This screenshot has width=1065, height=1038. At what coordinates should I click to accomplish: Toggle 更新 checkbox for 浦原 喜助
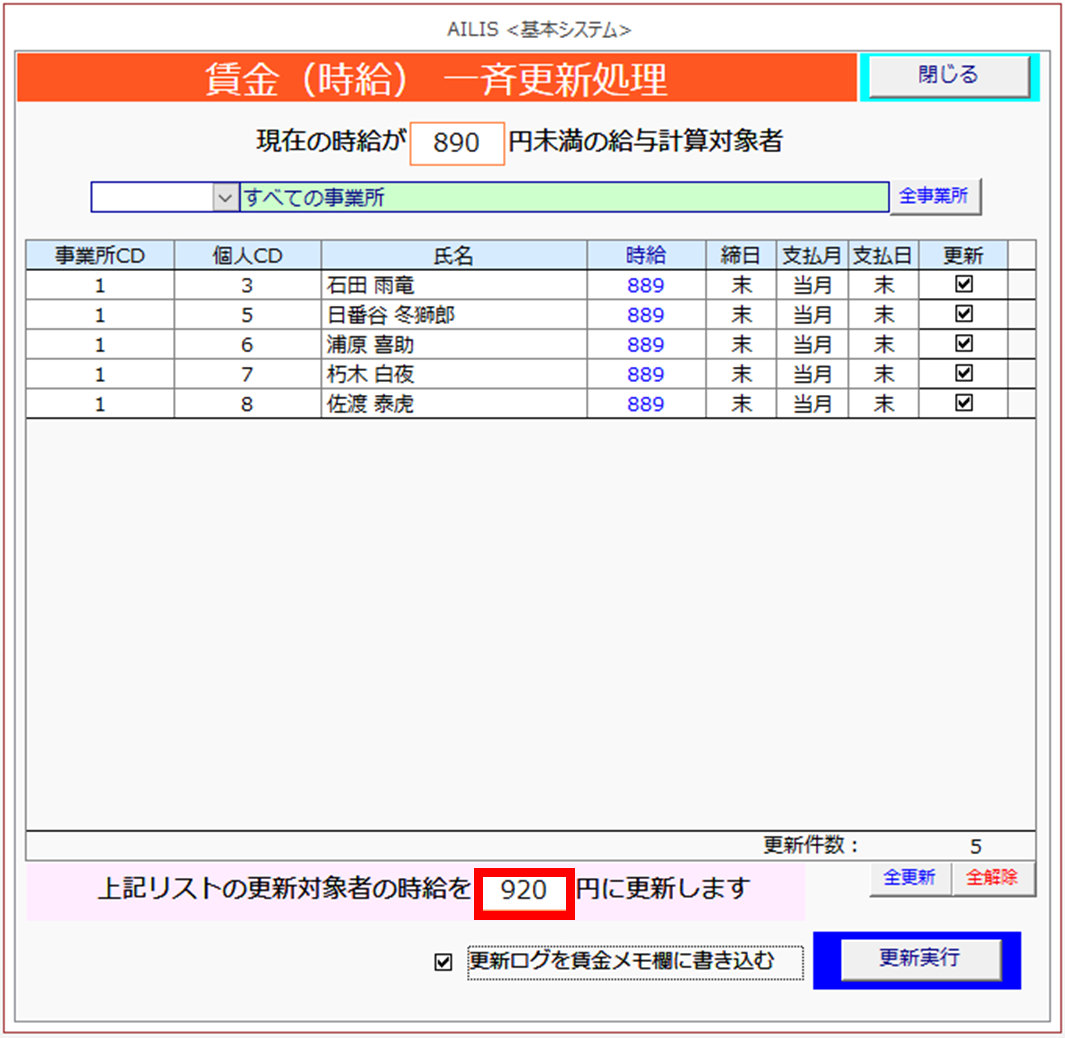coord(964,344)
